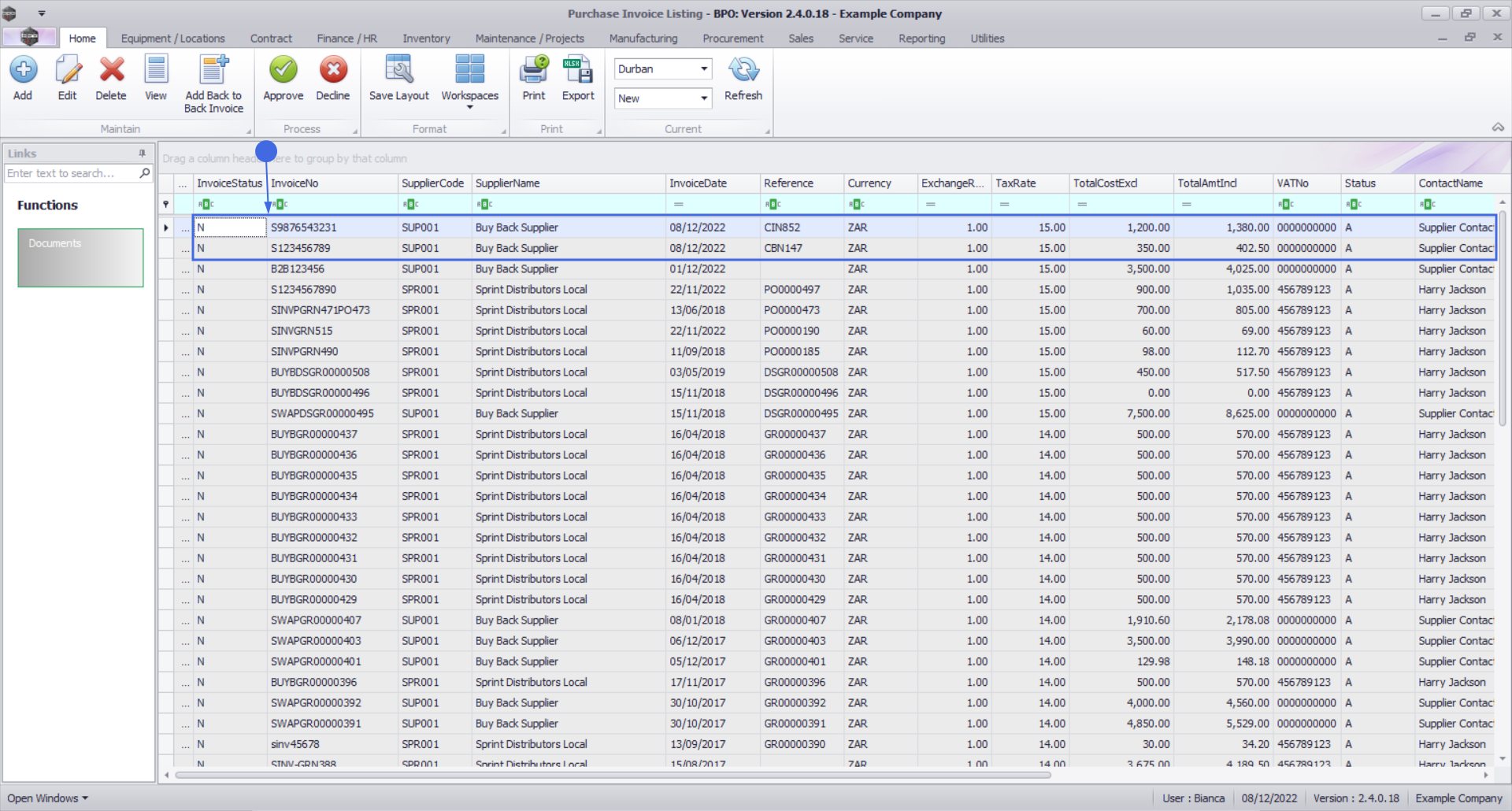
Task: Expand the Open Windows menu
Action: pos(47,798)
